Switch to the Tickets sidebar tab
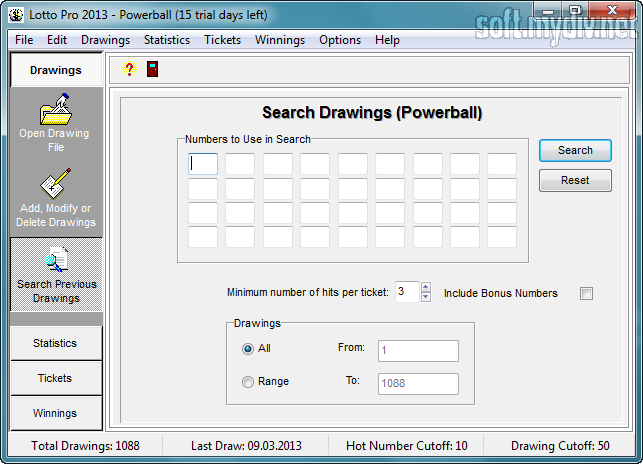 pyautogui.click(x=56, y=378)
